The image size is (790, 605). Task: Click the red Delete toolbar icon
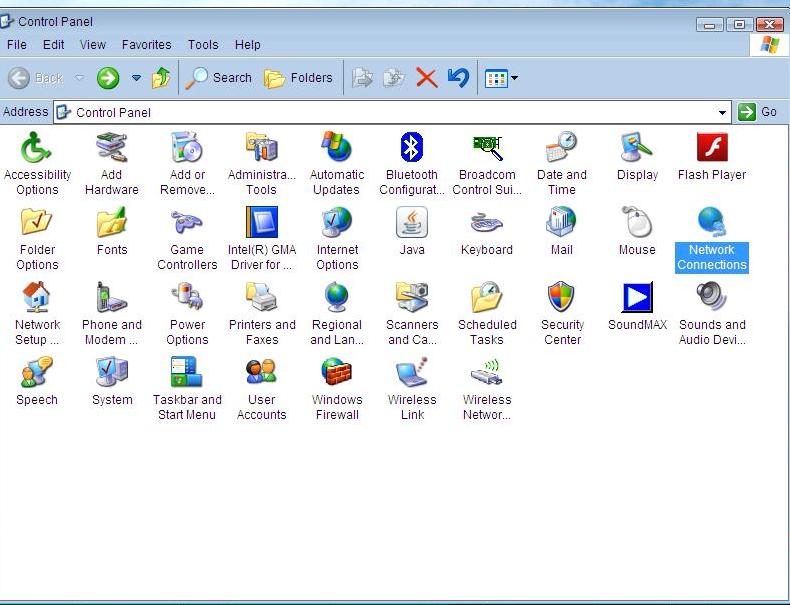pyautogui.click(x=426, y=78)
